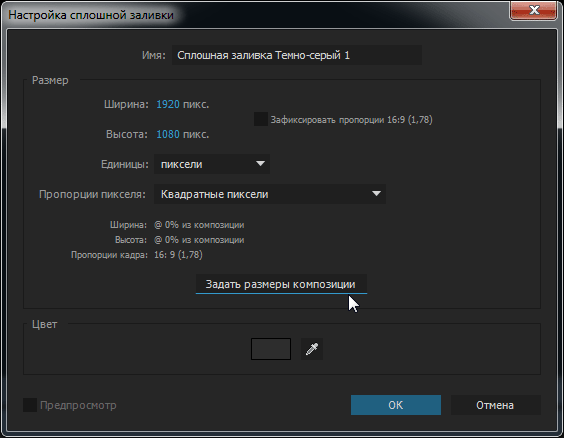Select the 1920 width value
Viewport: 564px width, 438px height.
168,104
